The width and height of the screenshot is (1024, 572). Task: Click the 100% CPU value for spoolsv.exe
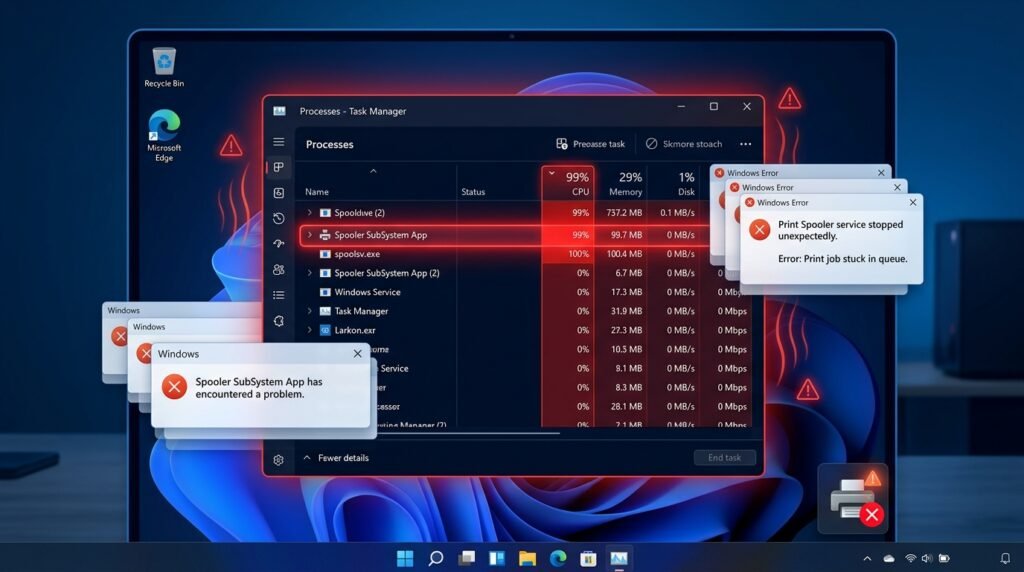click(579, 254)
